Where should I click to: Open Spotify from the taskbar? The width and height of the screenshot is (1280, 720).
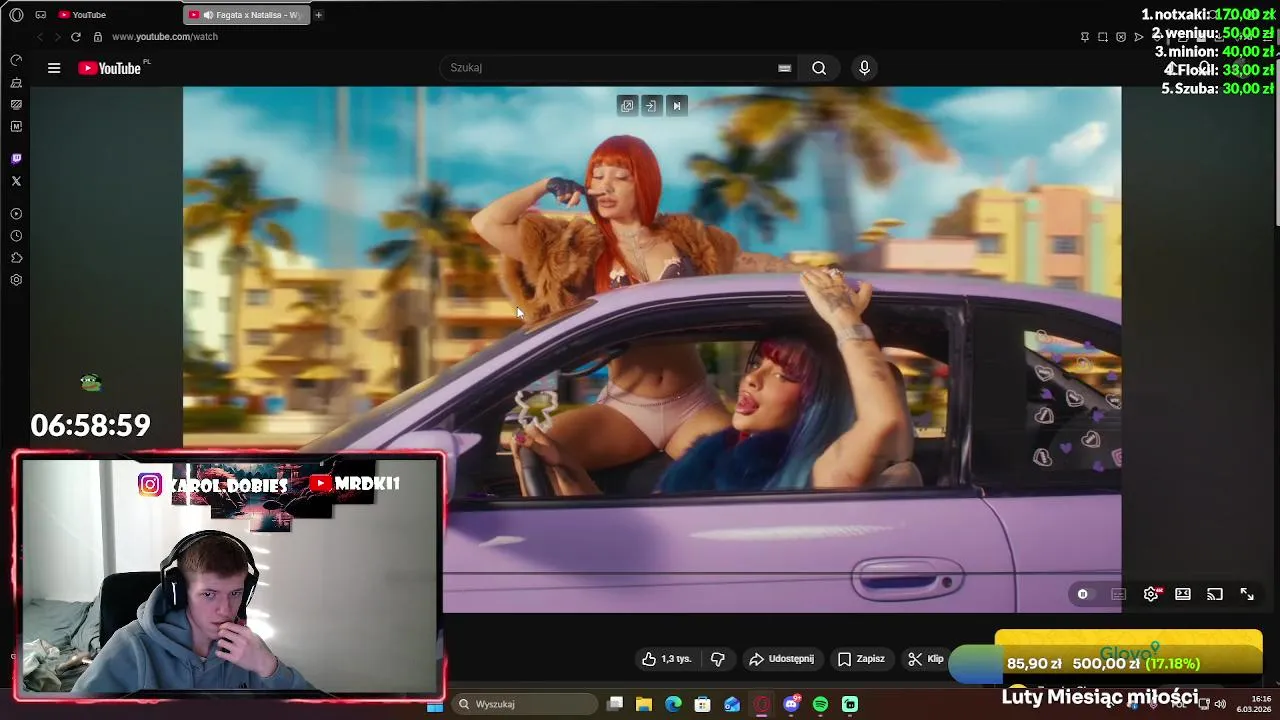(821, 705)
